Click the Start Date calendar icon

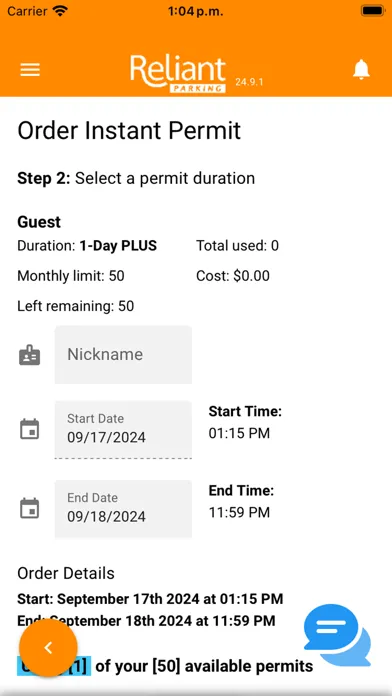(x=30, y=429)
